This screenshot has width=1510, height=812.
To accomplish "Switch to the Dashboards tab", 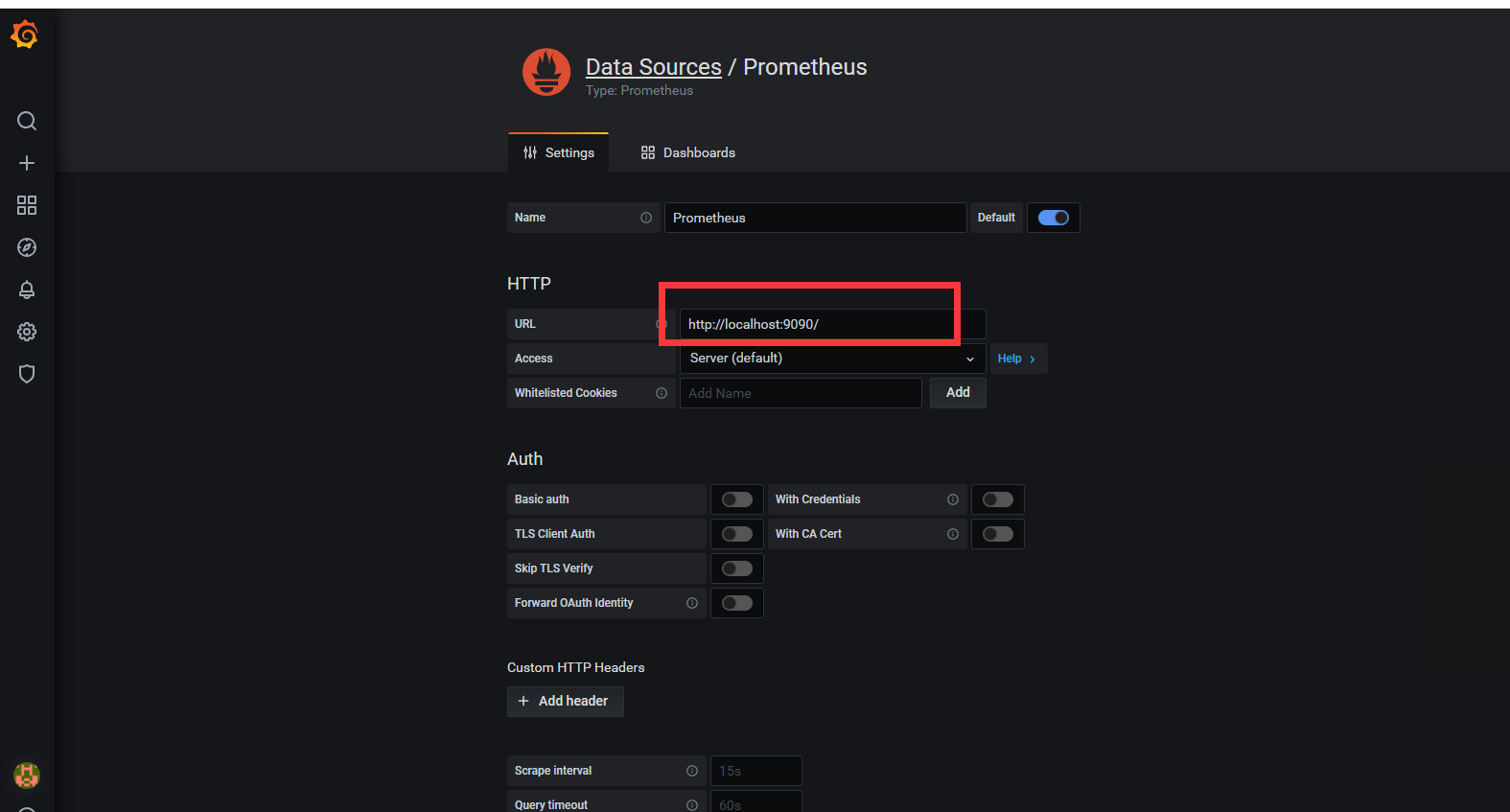I will pyautogui.click(x=688, y=152).
